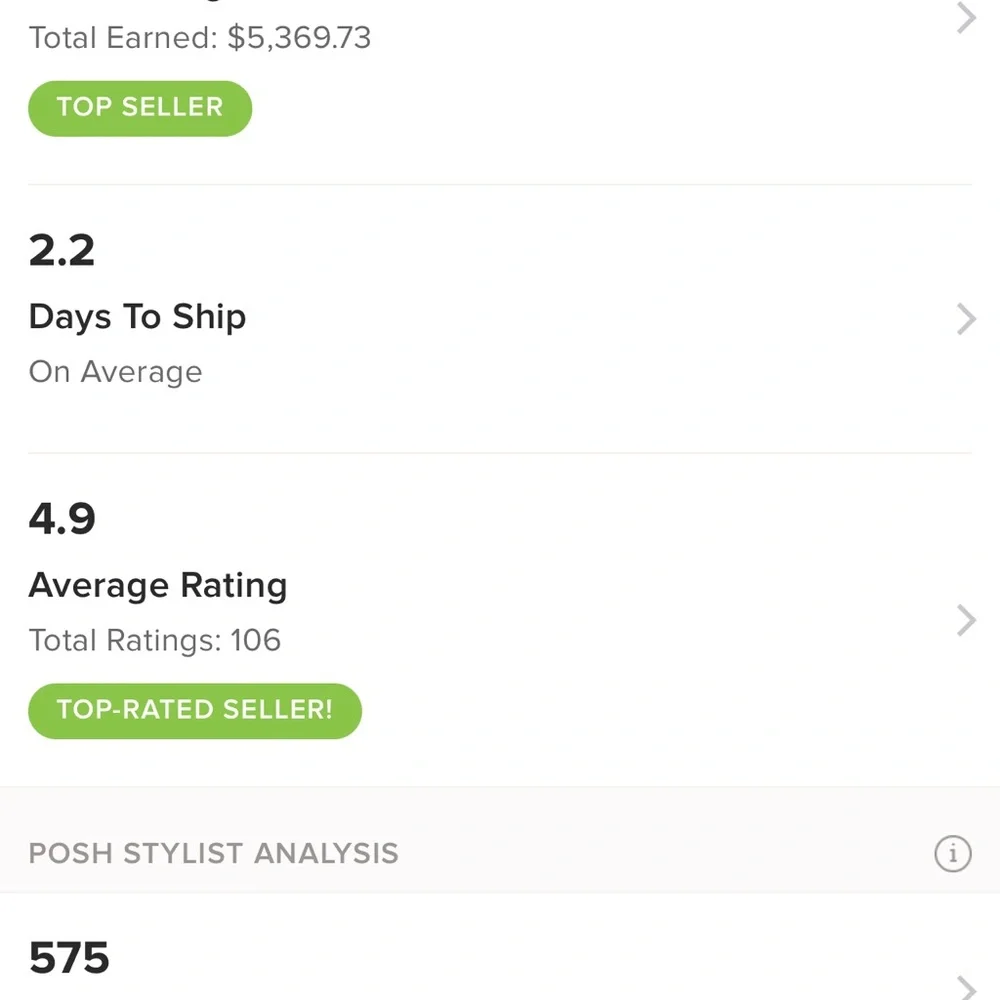The height and width of the screenshot is (1000, 1000).
Task: Open the Total Earned: $5,369.73 link
Action: pos(201,37)
